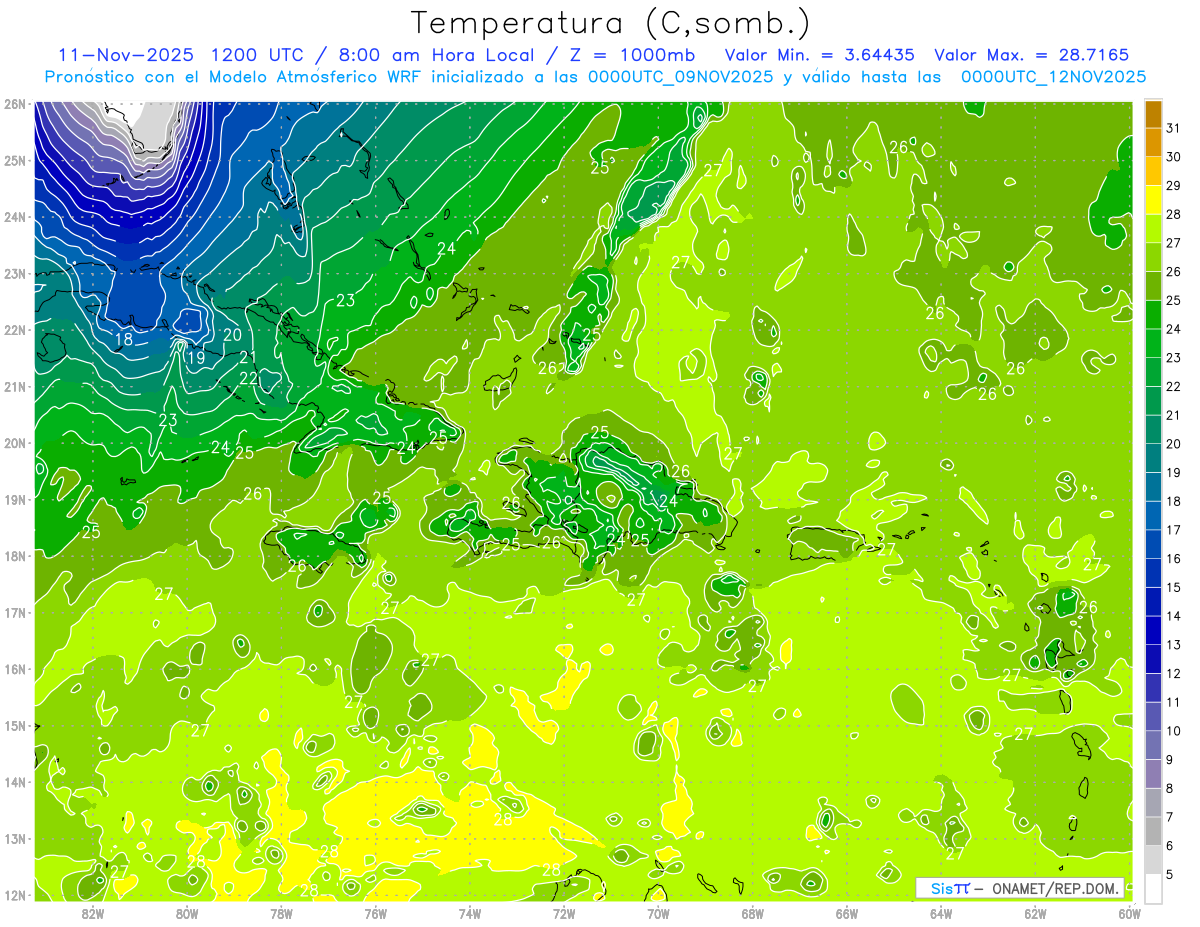The image size is (1200, 927).
Task: Click the ONAMET/REP.DOM. credit text
Action: point(1054,888)
